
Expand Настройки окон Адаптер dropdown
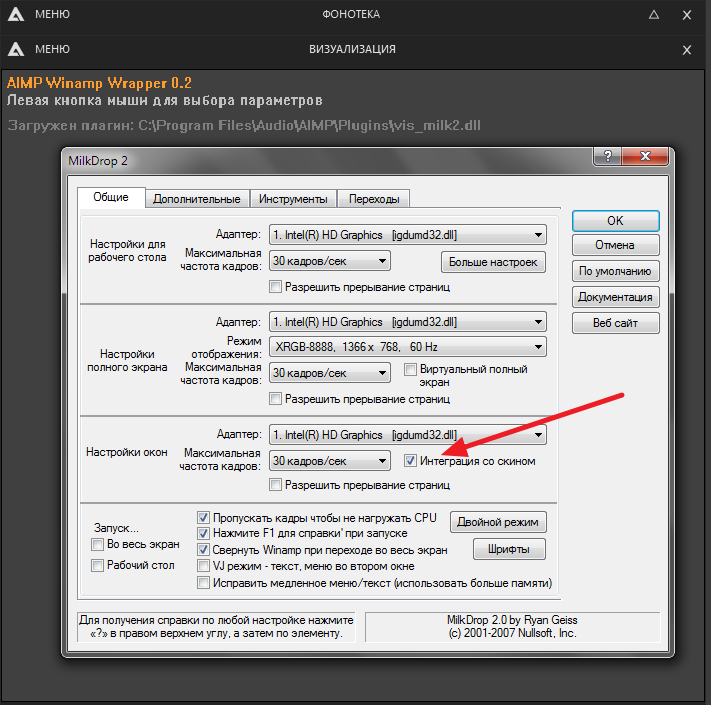(x=408, y=435)
